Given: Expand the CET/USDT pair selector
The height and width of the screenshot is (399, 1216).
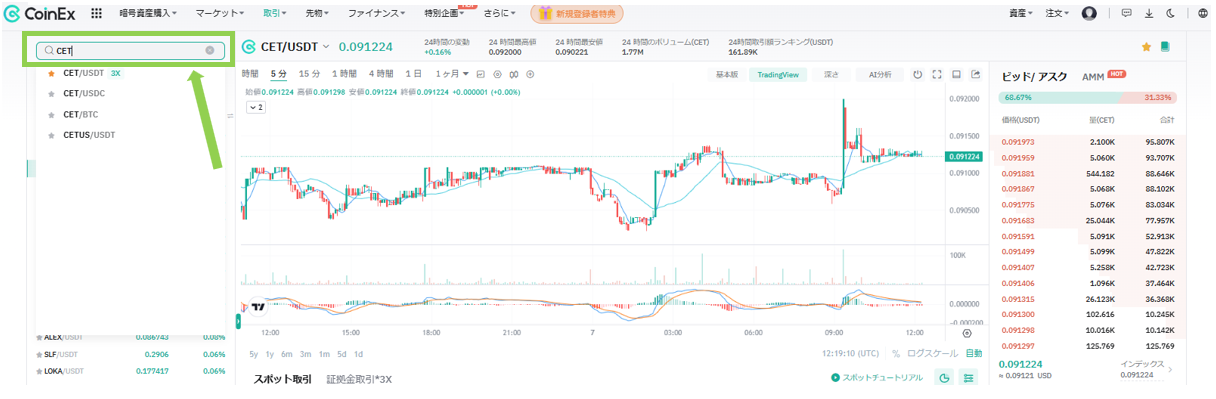Looking at the screenshot, I should [x=326, y=47].
